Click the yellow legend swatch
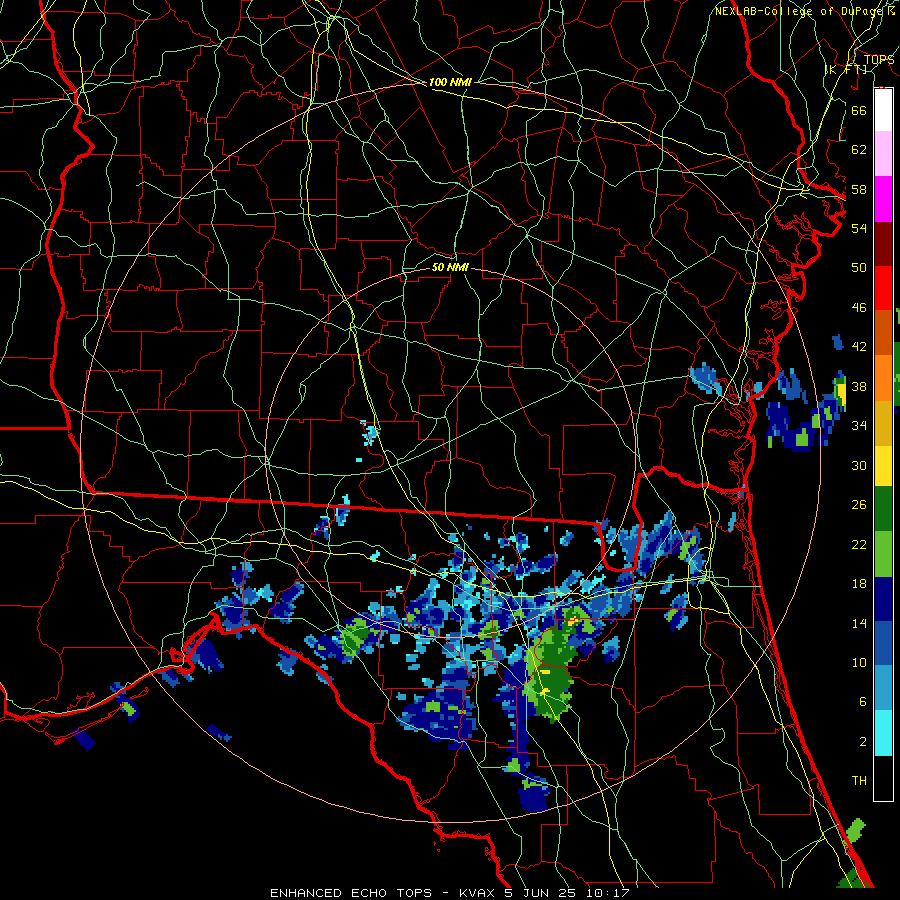 coord(883,465)
